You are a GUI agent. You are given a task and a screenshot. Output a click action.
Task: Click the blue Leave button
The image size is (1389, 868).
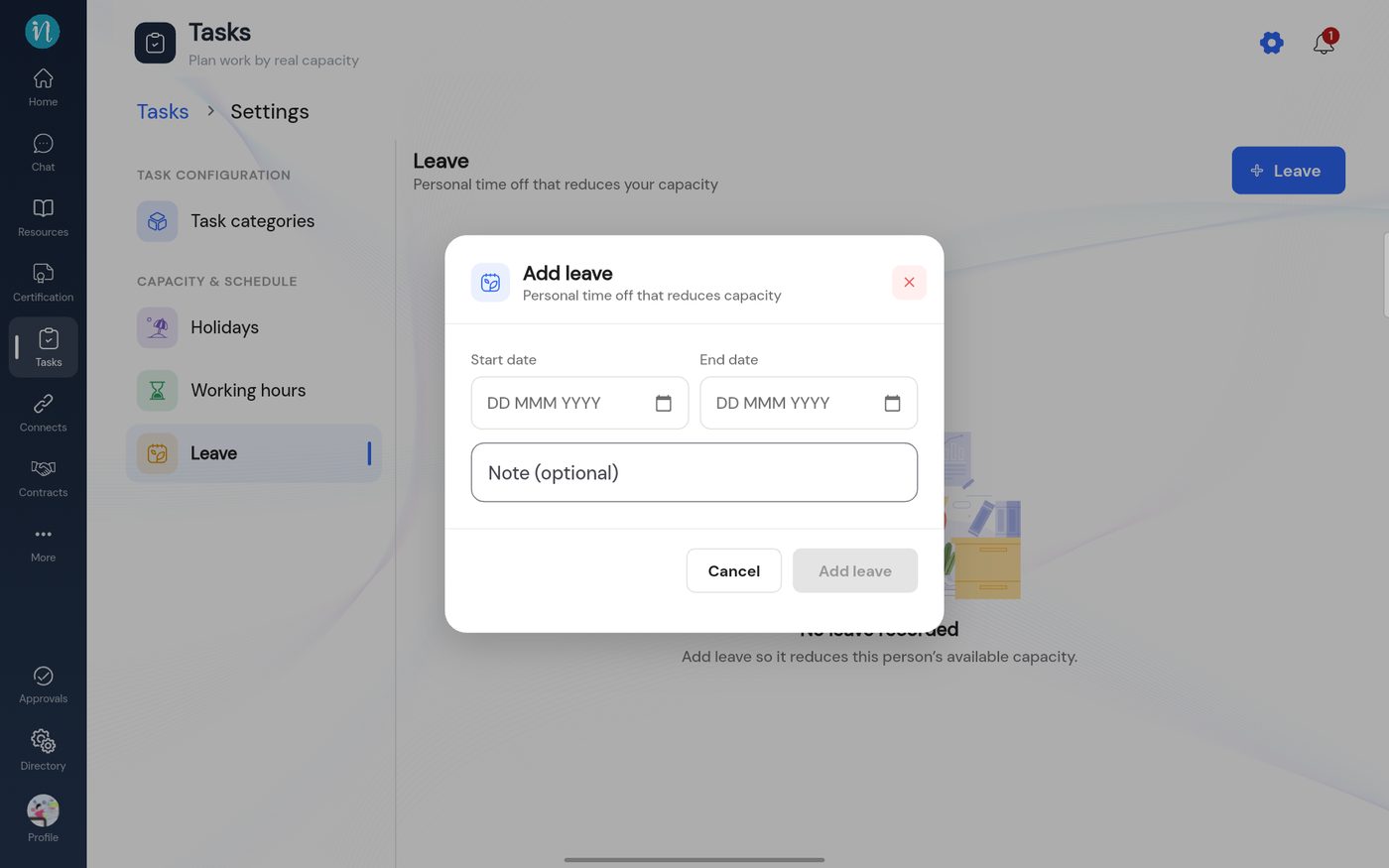pos(1288,171)
